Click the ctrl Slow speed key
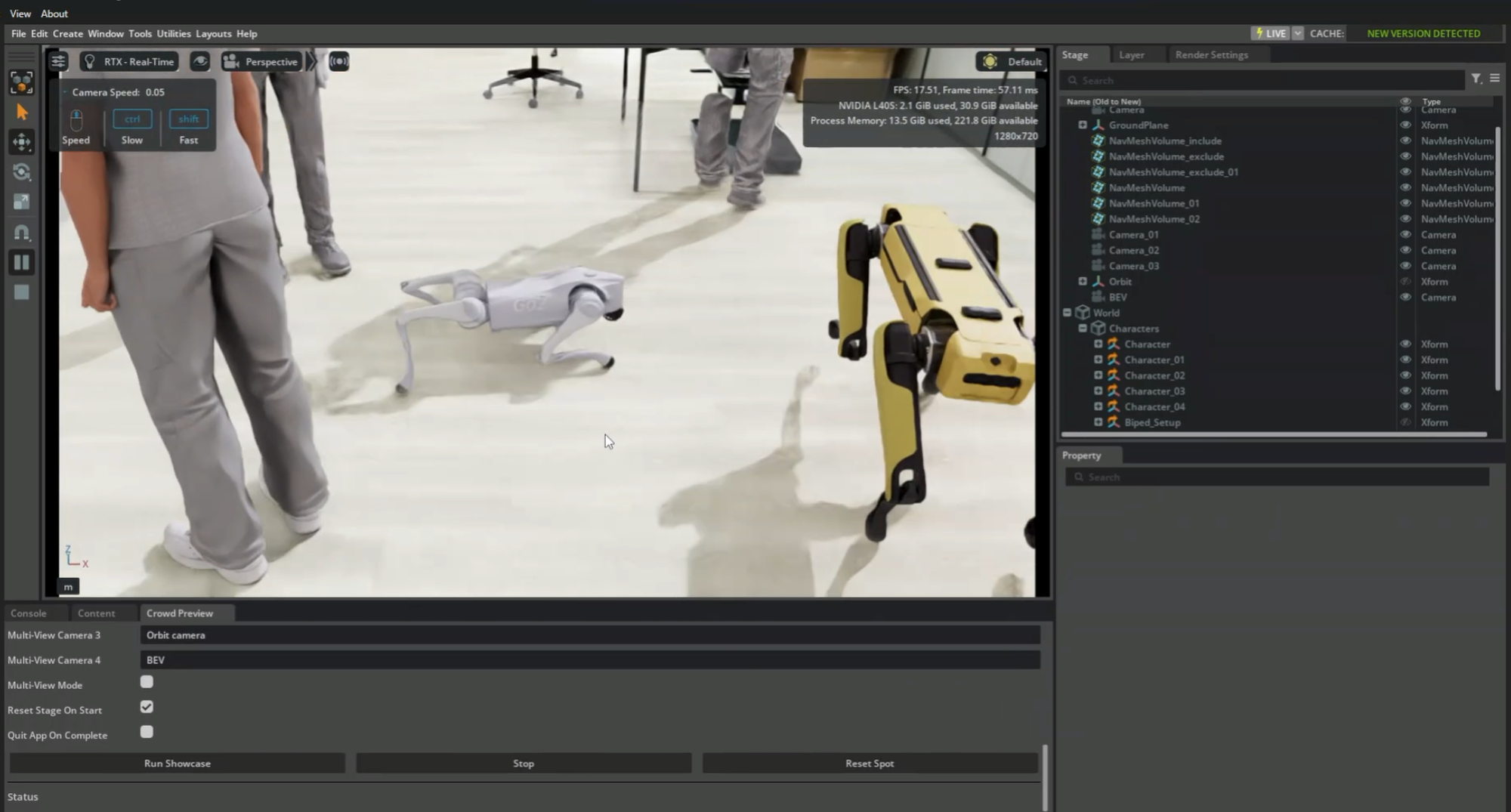This screenshot has height=812, width=1511. click(x=132, y=119)
